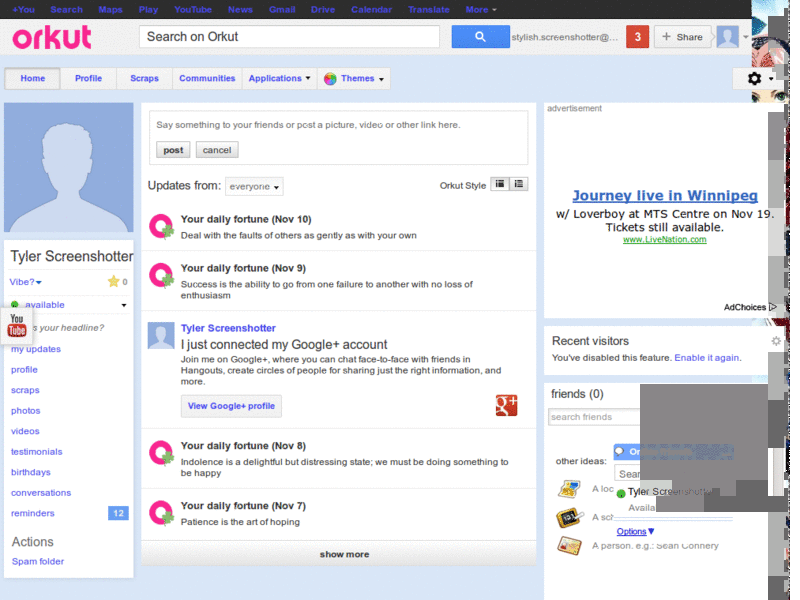Click the cancel button
The width and height of the screenshot is (800, 600).
(x=217, y=150)
